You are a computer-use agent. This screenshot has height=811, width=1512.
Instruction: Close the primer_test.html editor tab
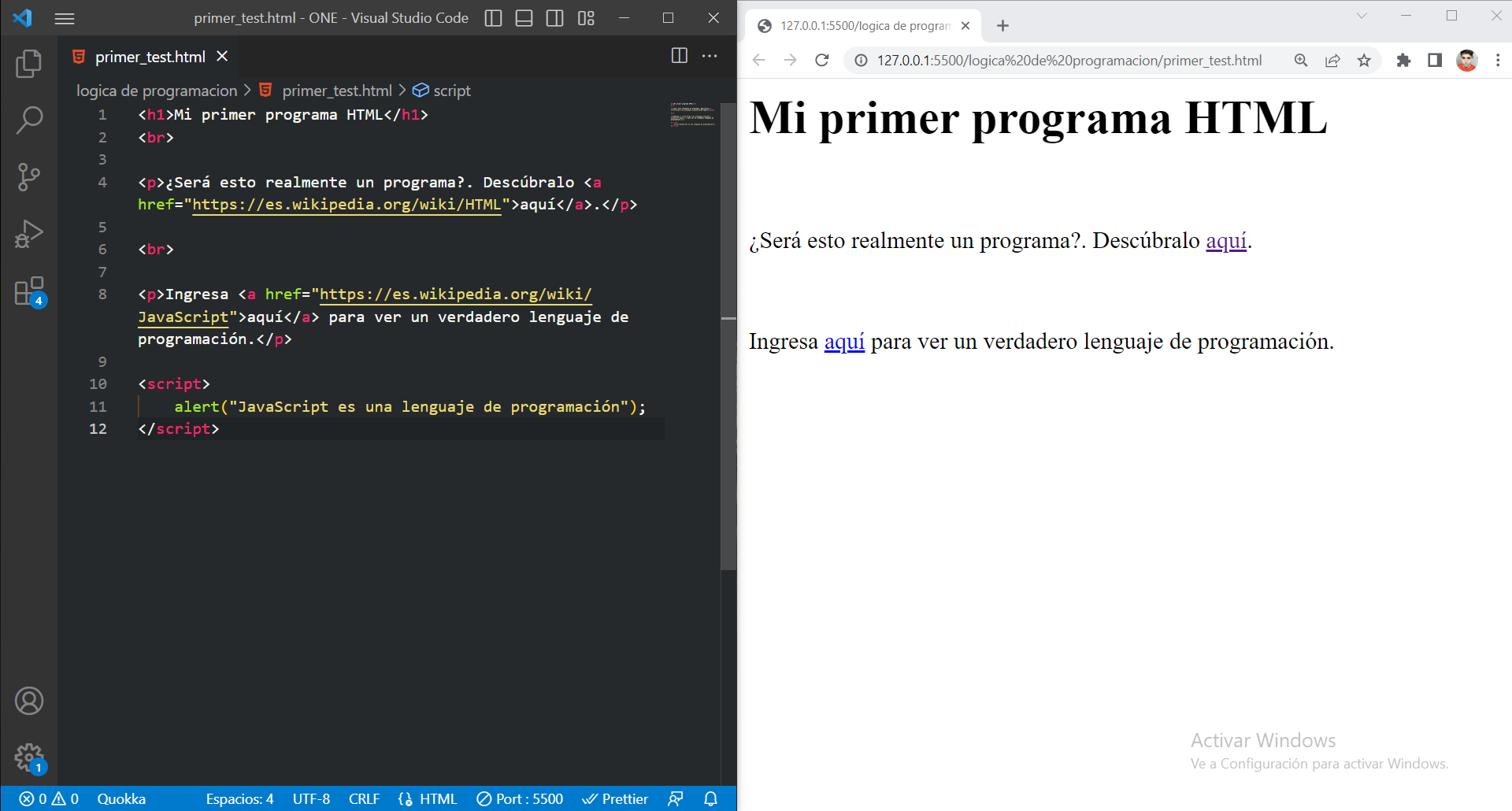(x=222, y=57)
